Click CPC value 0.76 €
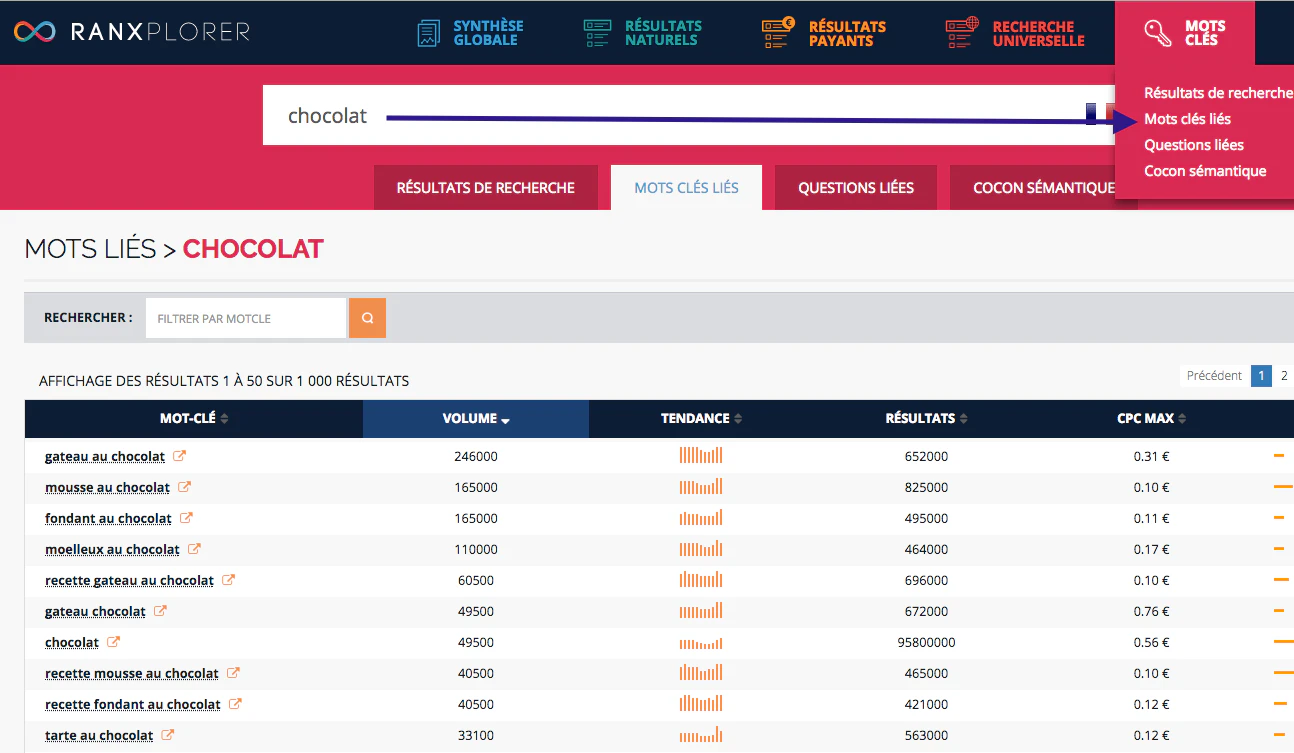The width and height of the screenshot is (1294, 753). coord(1152,611)
